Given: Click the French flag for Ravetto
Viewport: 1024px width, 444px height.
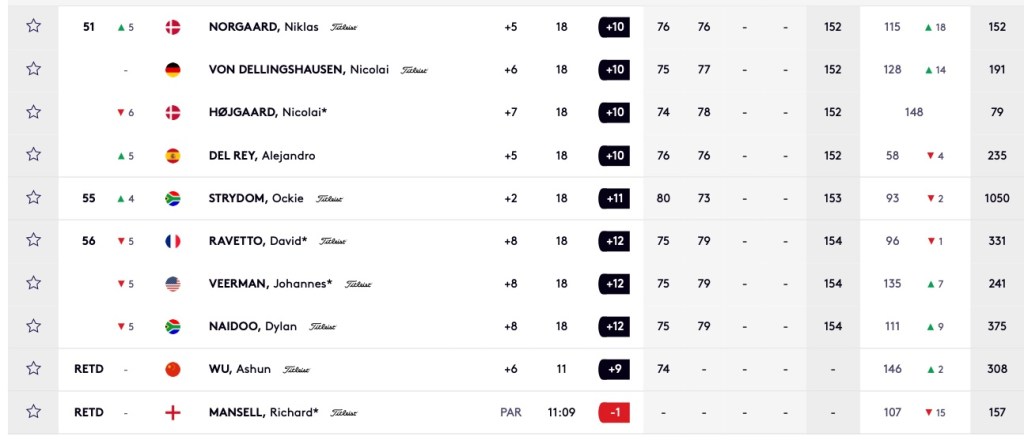Looking at the screenshot, I should click(x=172, y=241).
